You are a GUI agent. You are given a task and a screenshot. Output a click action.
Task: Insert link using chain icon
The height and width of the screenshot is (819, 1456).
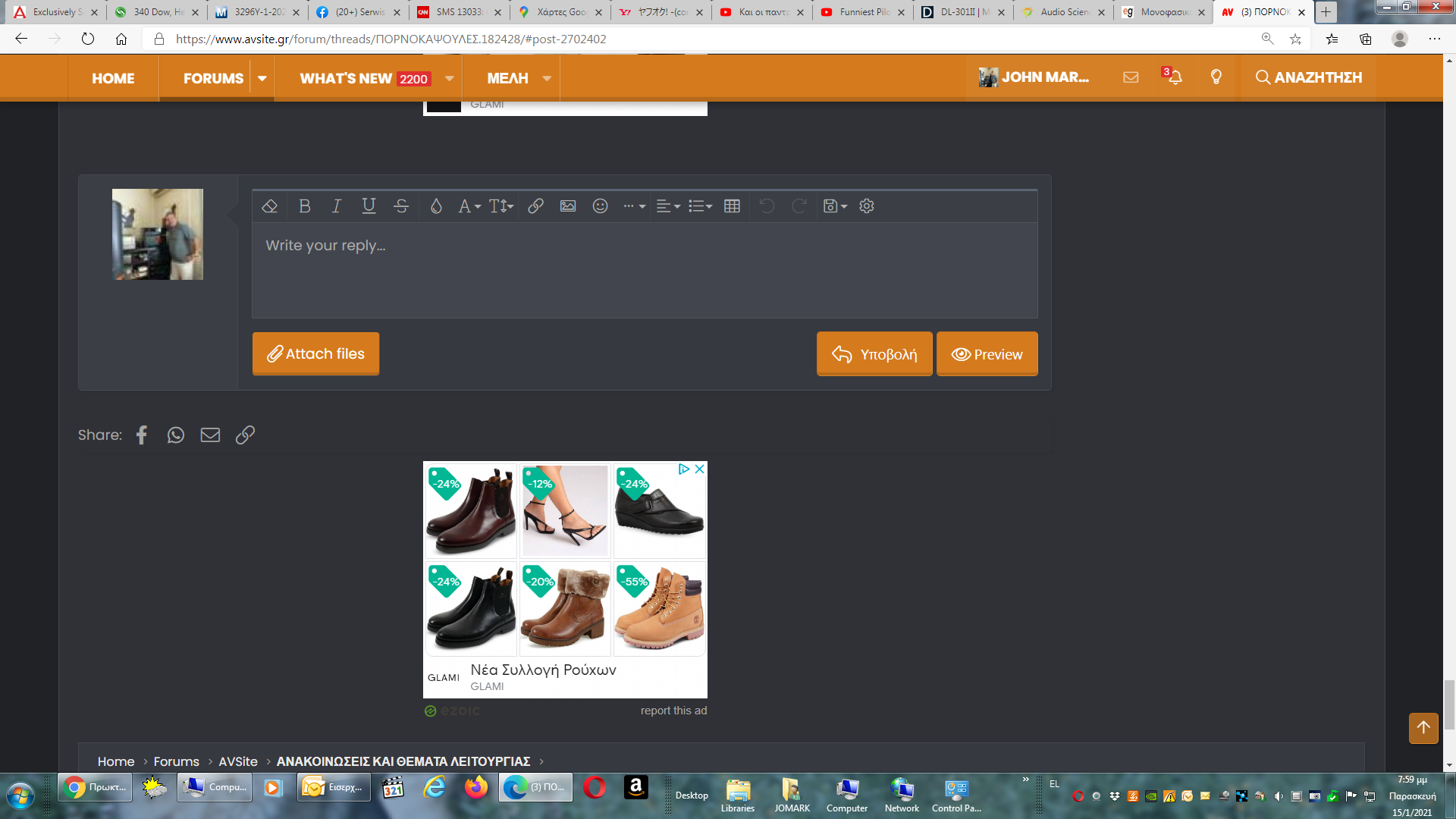coord(535,206)
